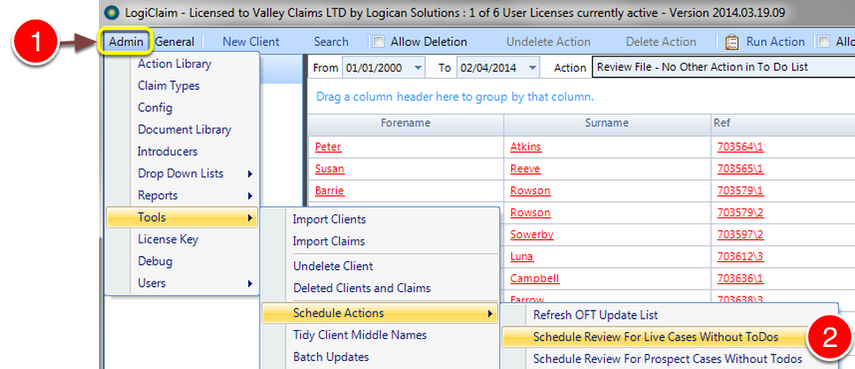Choose Refresh OFT Update List
The image size is (855, 369).
point(595,315)
